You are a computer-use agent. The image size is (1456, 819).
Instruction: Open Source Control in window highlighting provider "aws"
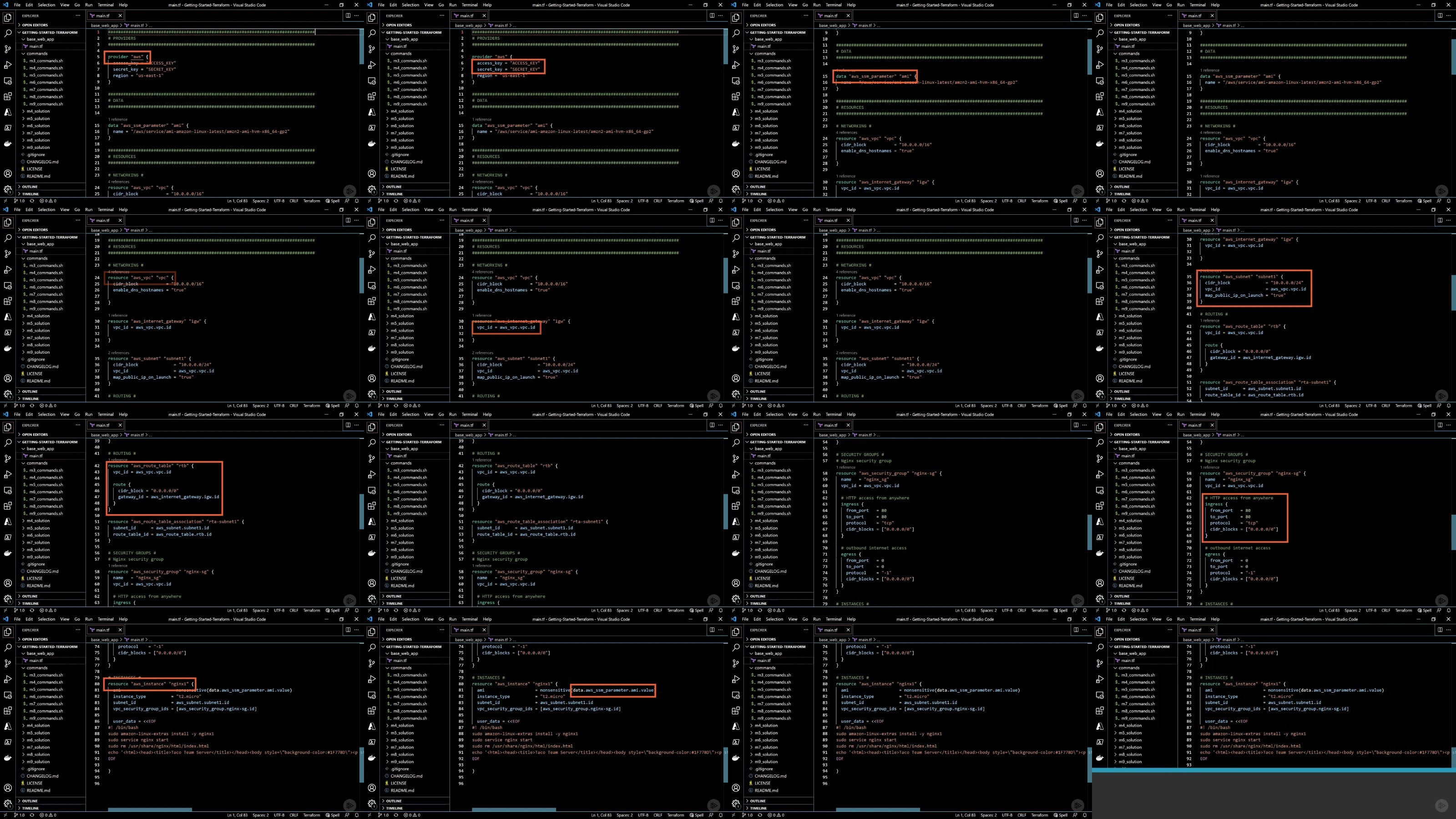(8, 49)
